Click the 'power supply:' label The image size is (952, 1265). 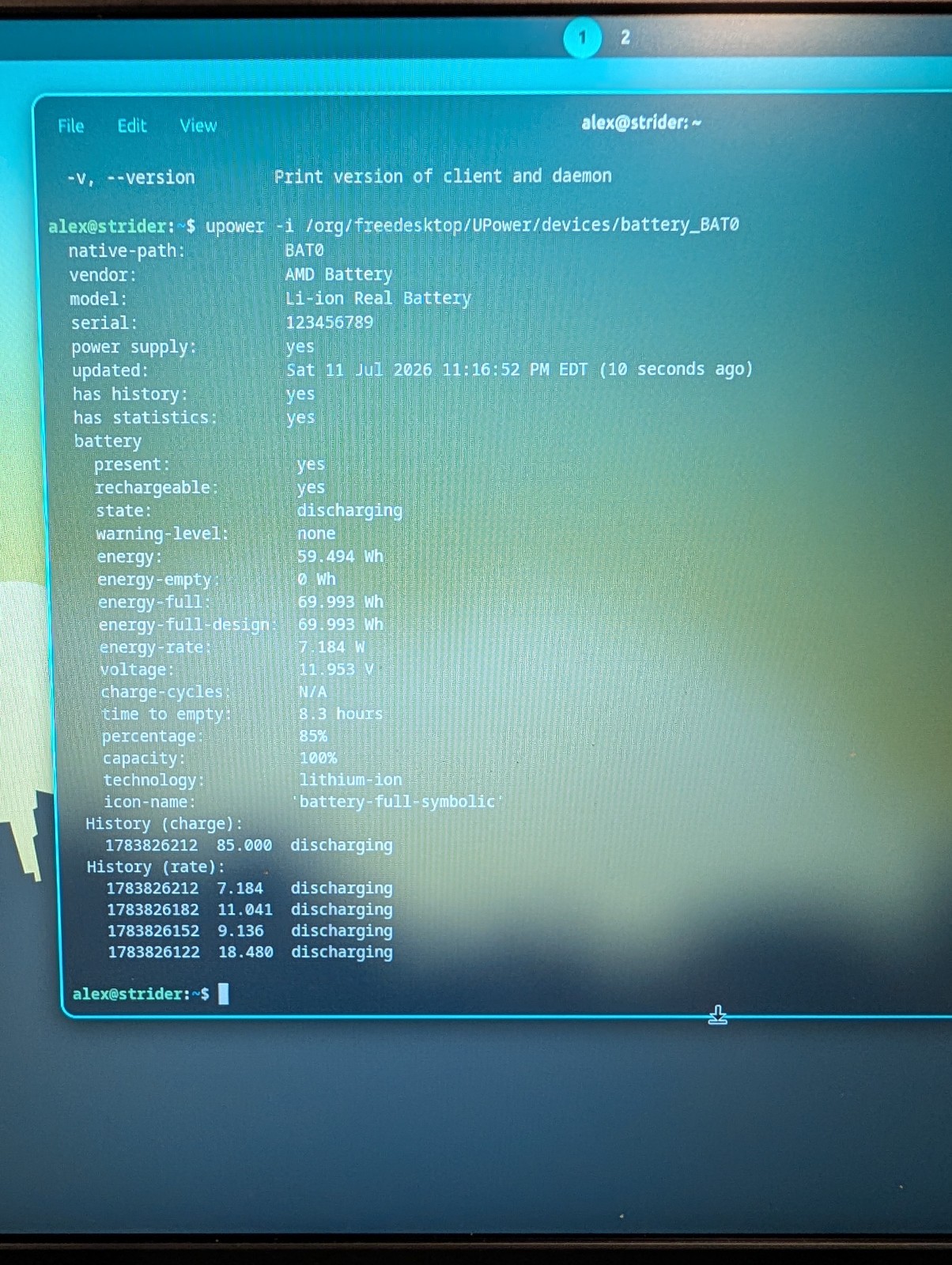[x=134, y=347]
